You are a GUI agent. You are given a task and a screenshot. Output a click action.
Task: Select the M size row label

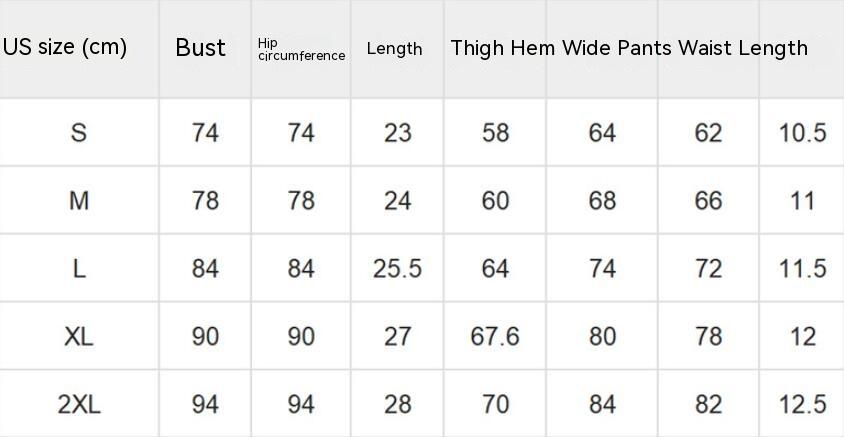pyautogui.click(x=79, y=200)
